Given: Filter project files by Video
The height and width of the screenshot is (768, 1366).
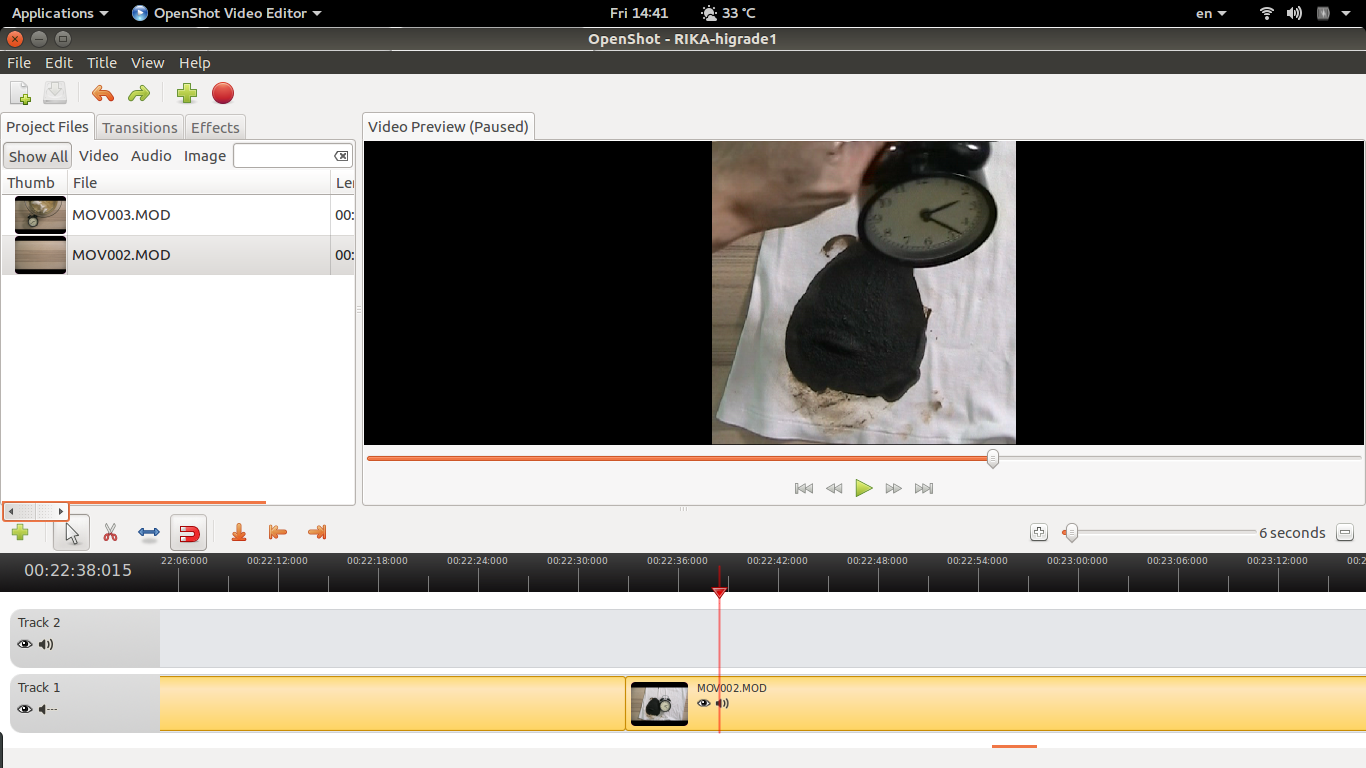Looking at the screenshot, I should point(98,156).
